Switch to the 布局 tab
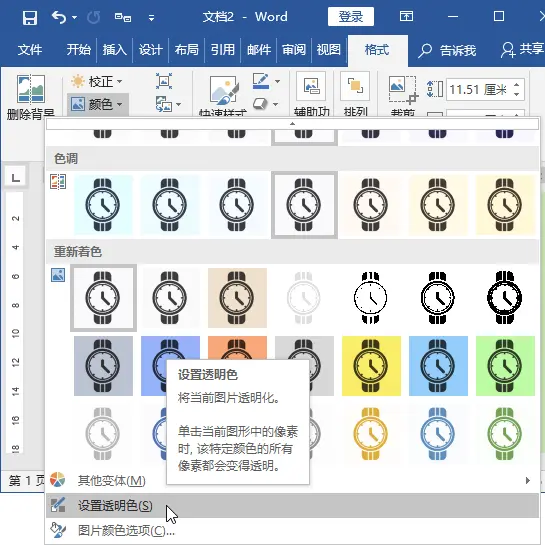This screenshot has width=545, height=545. pos(187,50)
